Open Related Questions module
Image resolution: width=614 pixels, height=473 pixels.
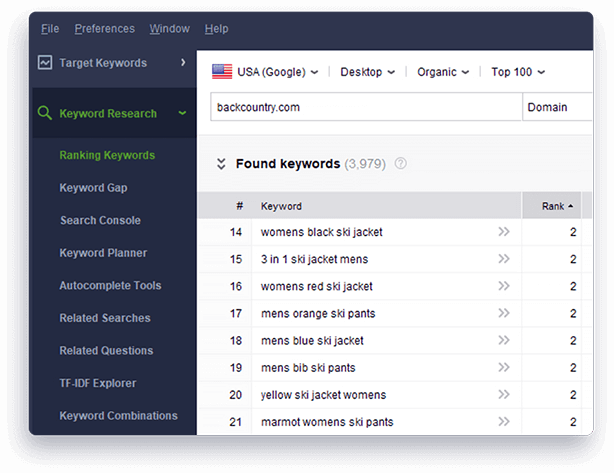pos(106,350)
